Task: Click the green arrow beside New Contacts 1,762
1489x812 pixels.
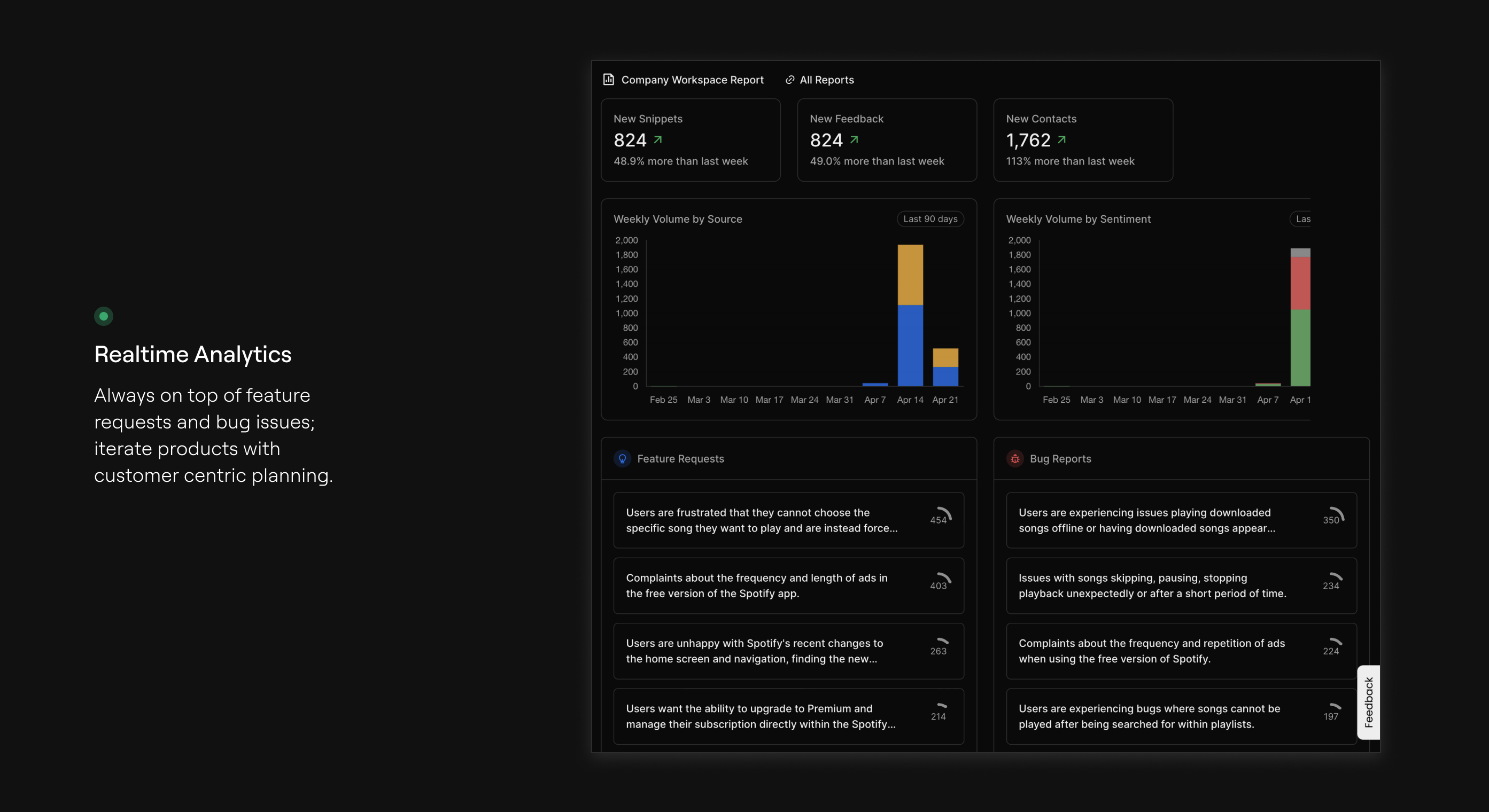Action: coord(1061,140)
